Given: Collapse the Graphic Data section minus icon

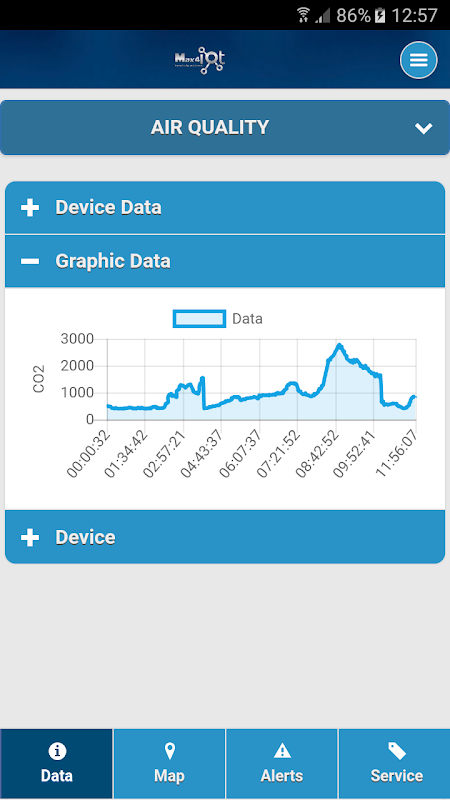Looking at the screenshot, I should point(30,261).
